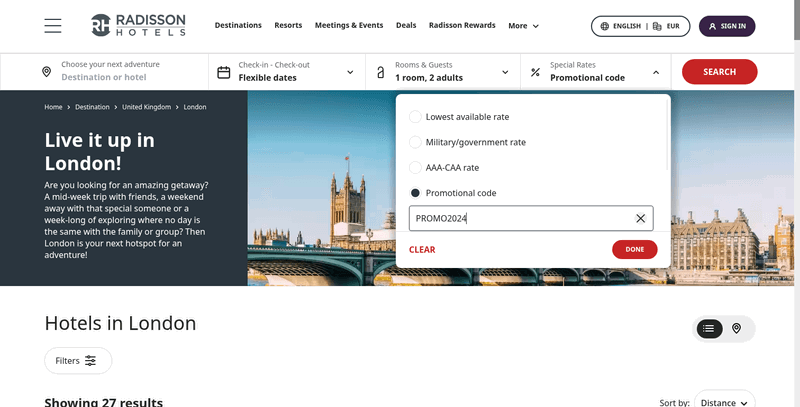Click the Radisson Hotels logo

point(138,25)
